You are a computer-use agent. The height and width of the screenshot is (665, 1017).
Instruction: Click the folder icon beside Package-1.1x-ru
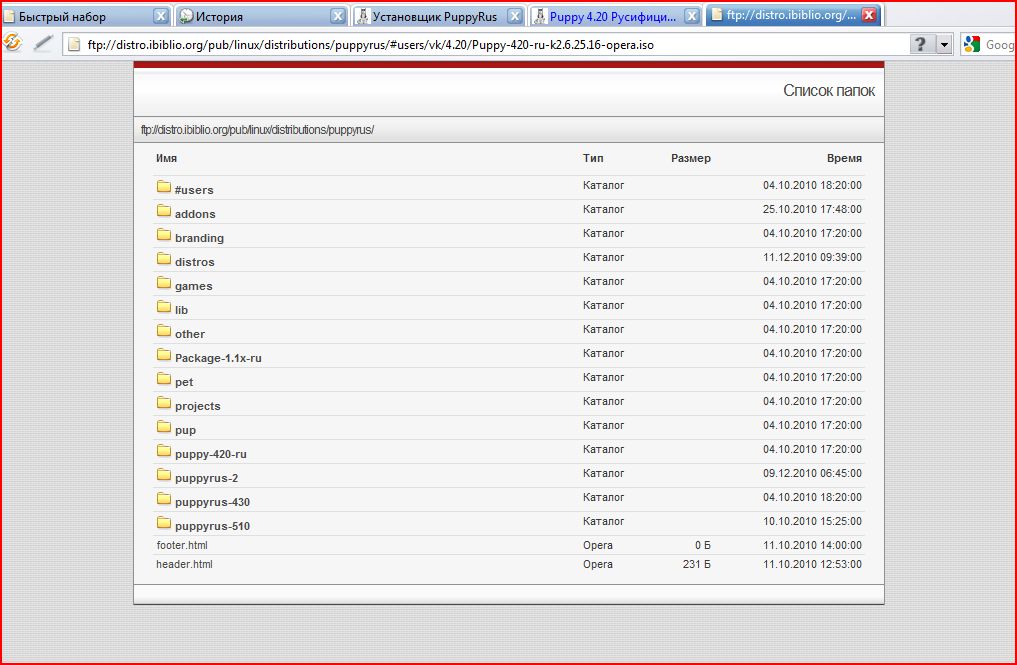coord(163,355)
